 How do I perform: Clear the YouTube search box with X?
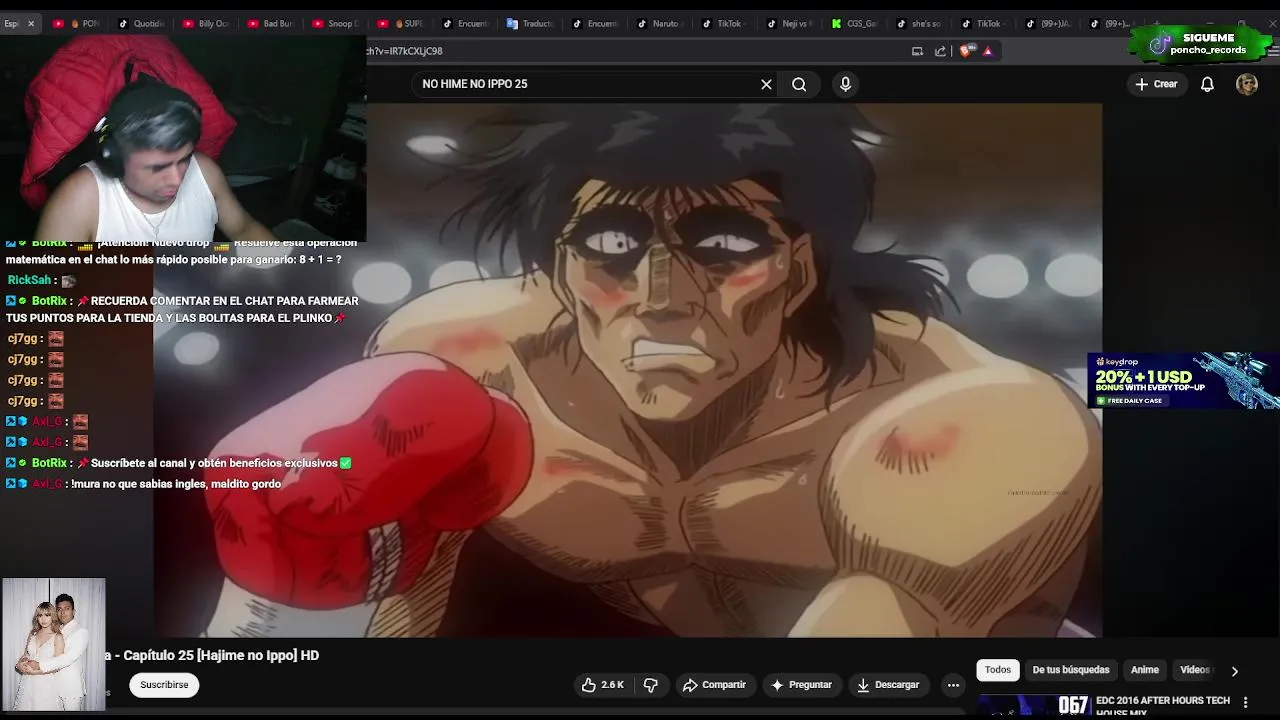point(766,84)
